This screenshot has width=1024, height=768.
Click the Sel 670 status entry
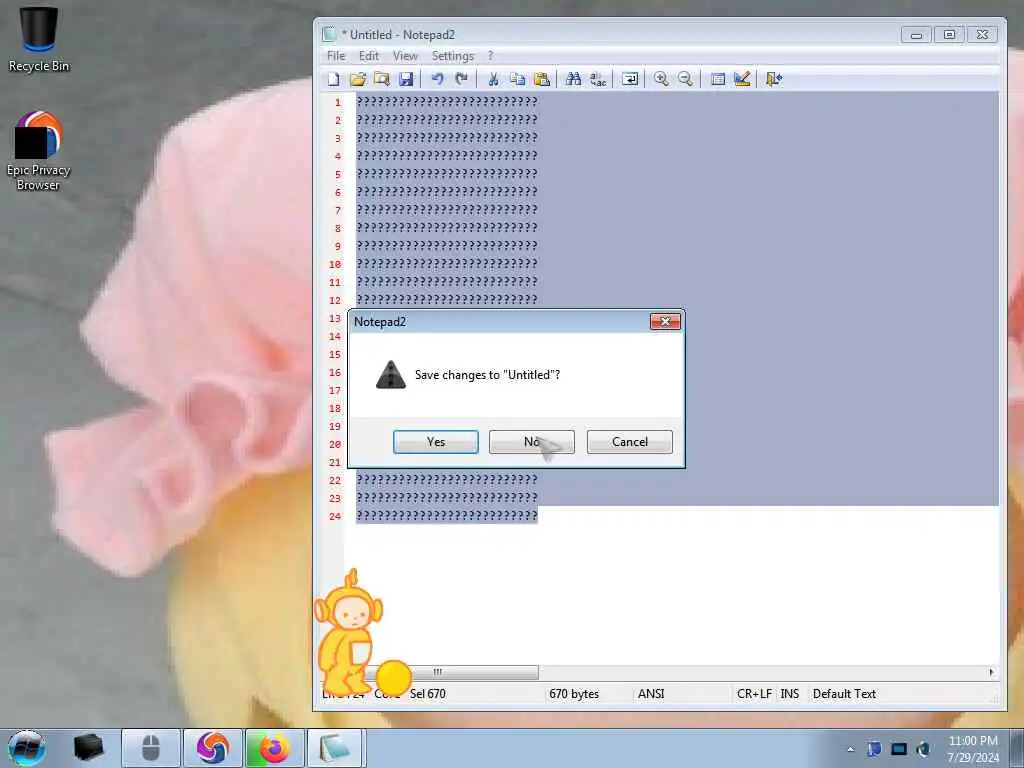pos(428,694)
